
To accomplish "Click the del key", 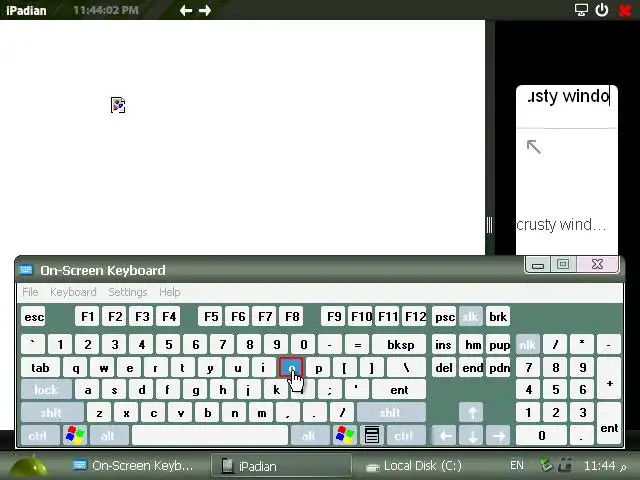I will coord(444,368).
